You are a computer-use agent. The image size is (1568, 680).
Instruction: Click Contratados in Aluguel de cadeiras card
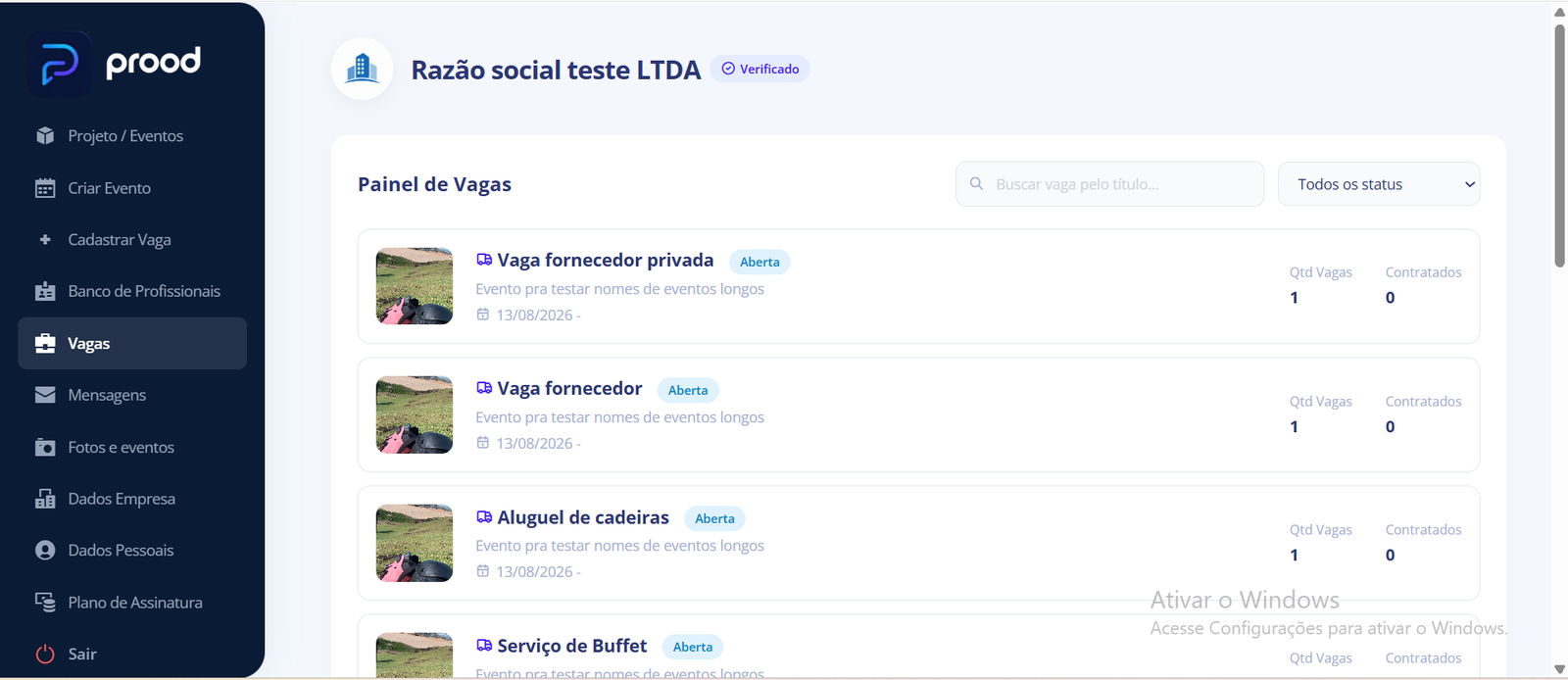pos(1423,529)
